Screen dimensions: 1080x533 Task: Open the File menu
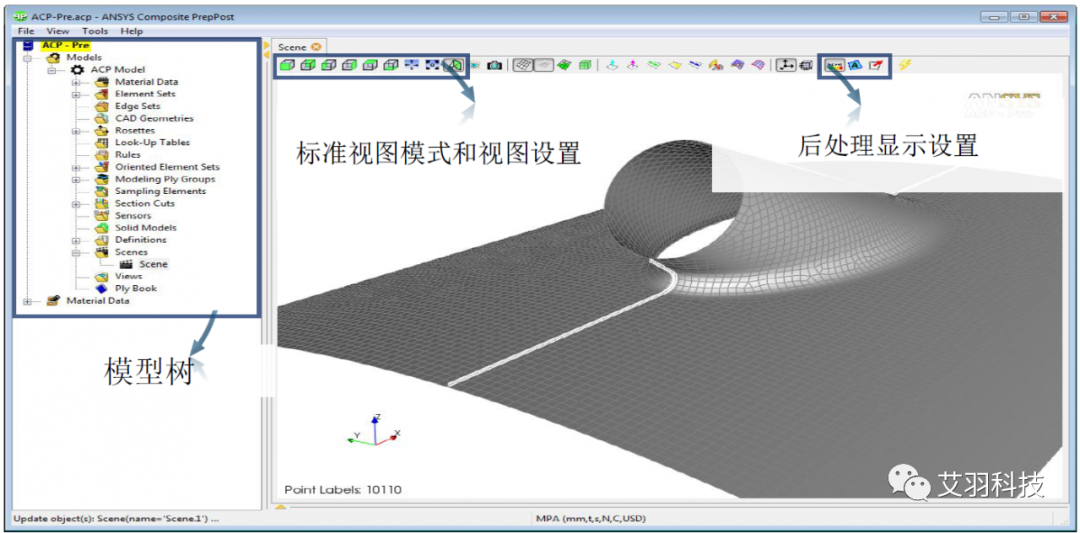click(x=25, y=31)
